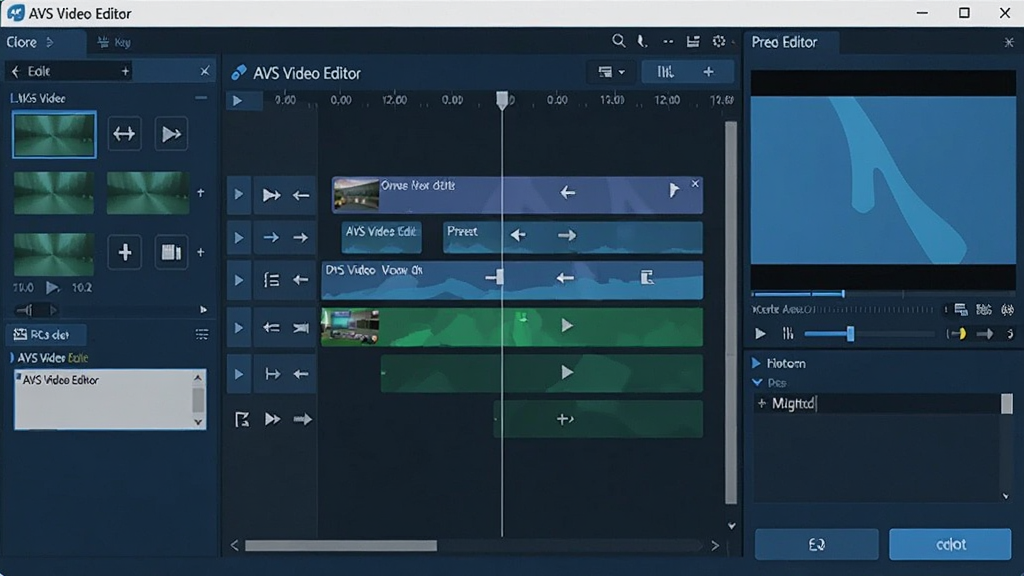Click the layout stack icon beside the gear
The image size is (1024, 576).
click(693, 41)
